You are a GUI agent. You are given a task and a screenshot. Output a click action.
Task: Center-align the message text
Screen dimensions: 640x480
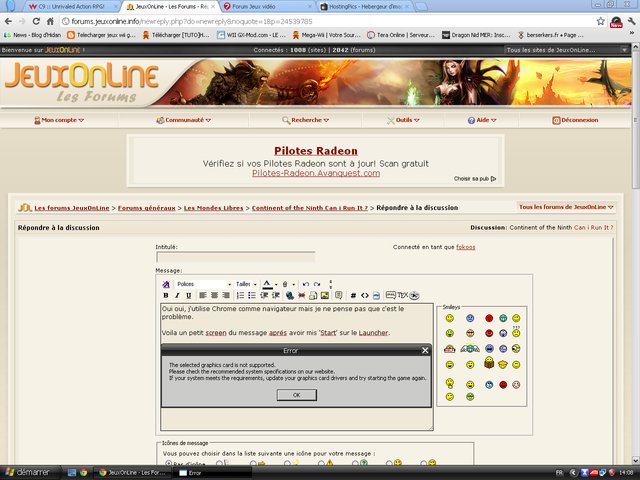[214, 295]
